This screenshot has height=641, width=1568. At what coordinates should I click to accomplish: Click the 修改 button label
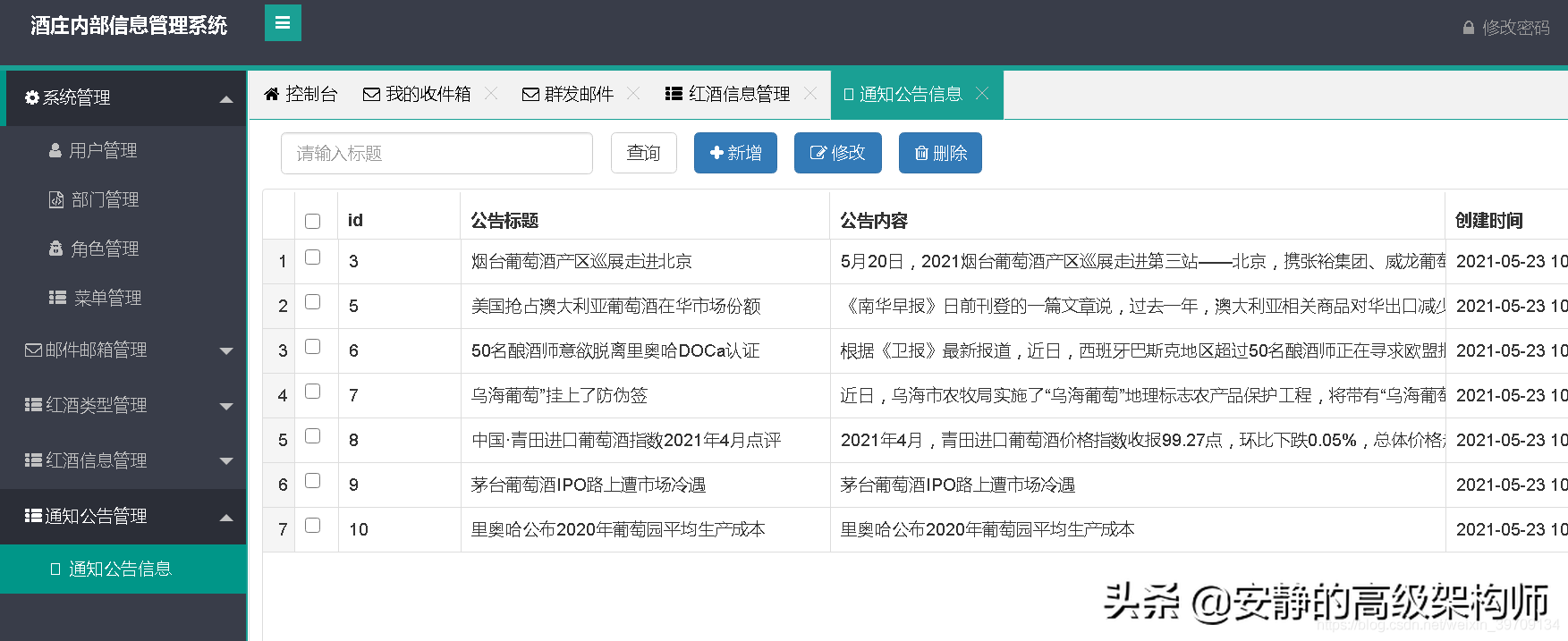pyautogui.click(x=848, y=153)
